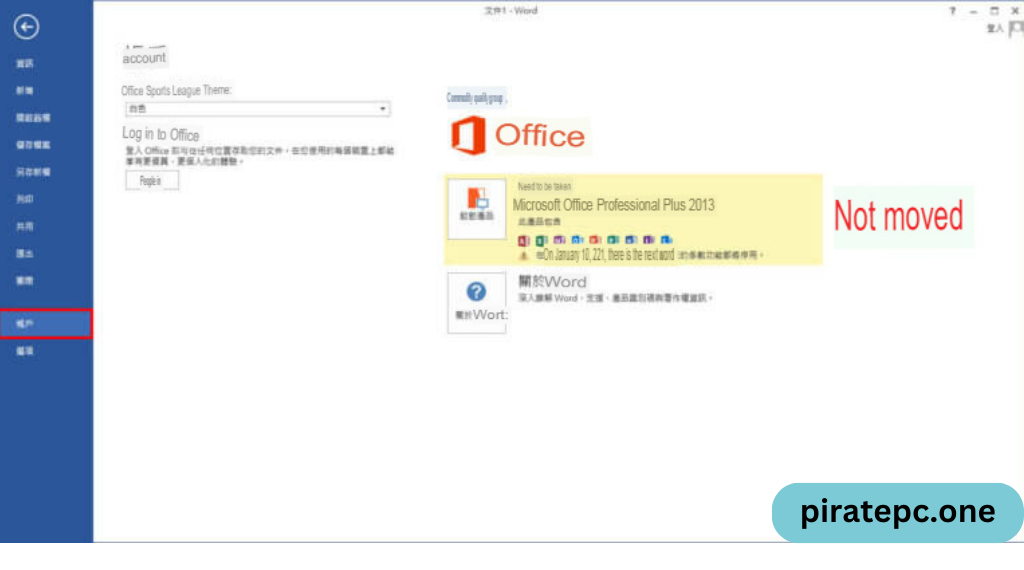Open 選項 (Options) at the sidebar bottom

pyautogui.click(x=25, y=351)
